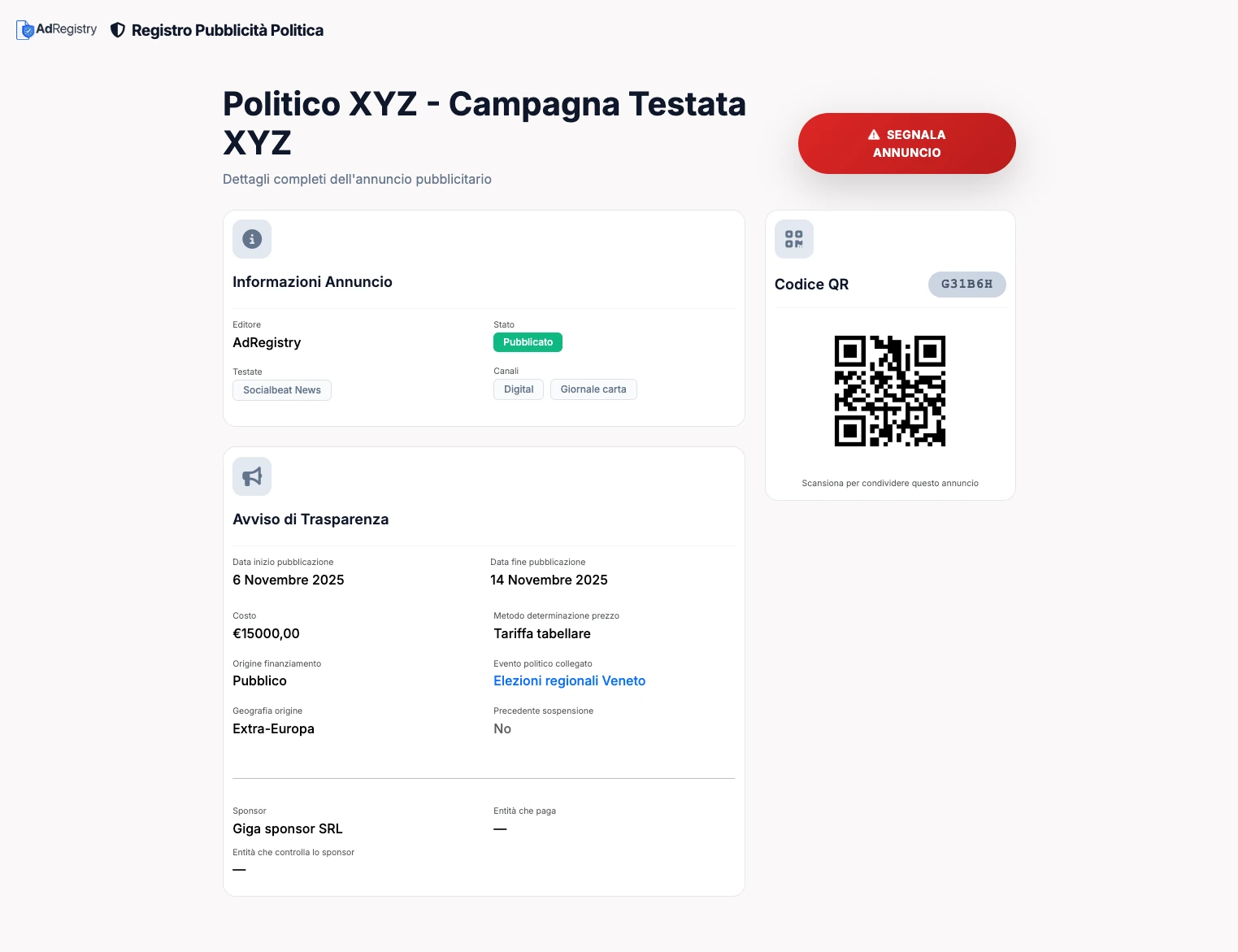Screen dimensions: 1238x952
Task: Open the Avviso di Trasparenza section header
Action: 311,519
